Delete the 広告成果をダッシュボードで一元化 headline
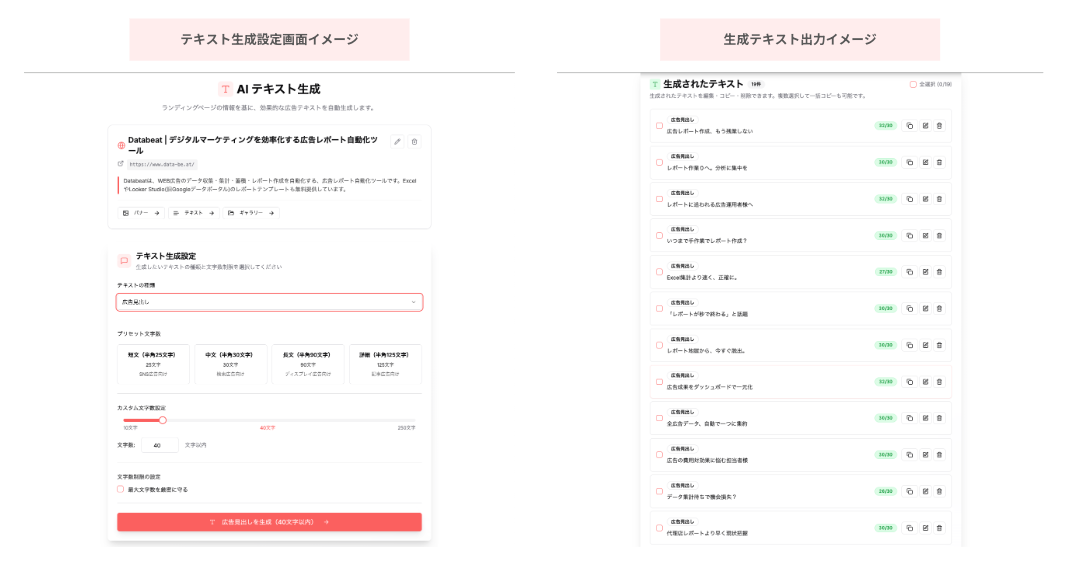The height and width of the screenshot is (561, 1066). click(940, 382)
